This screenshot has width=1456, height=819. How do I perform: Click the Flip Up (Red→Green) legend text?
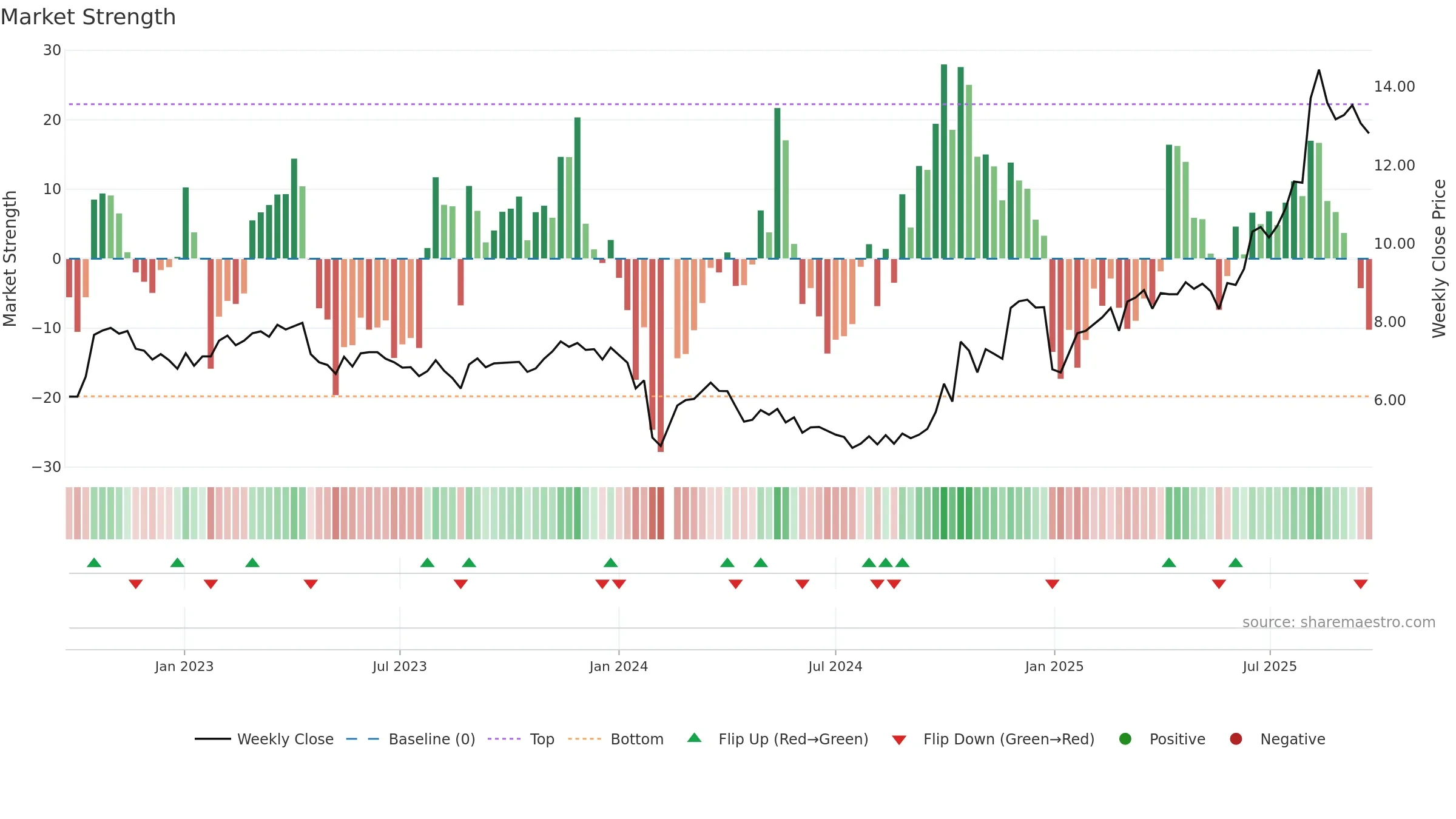click(794, 739)
